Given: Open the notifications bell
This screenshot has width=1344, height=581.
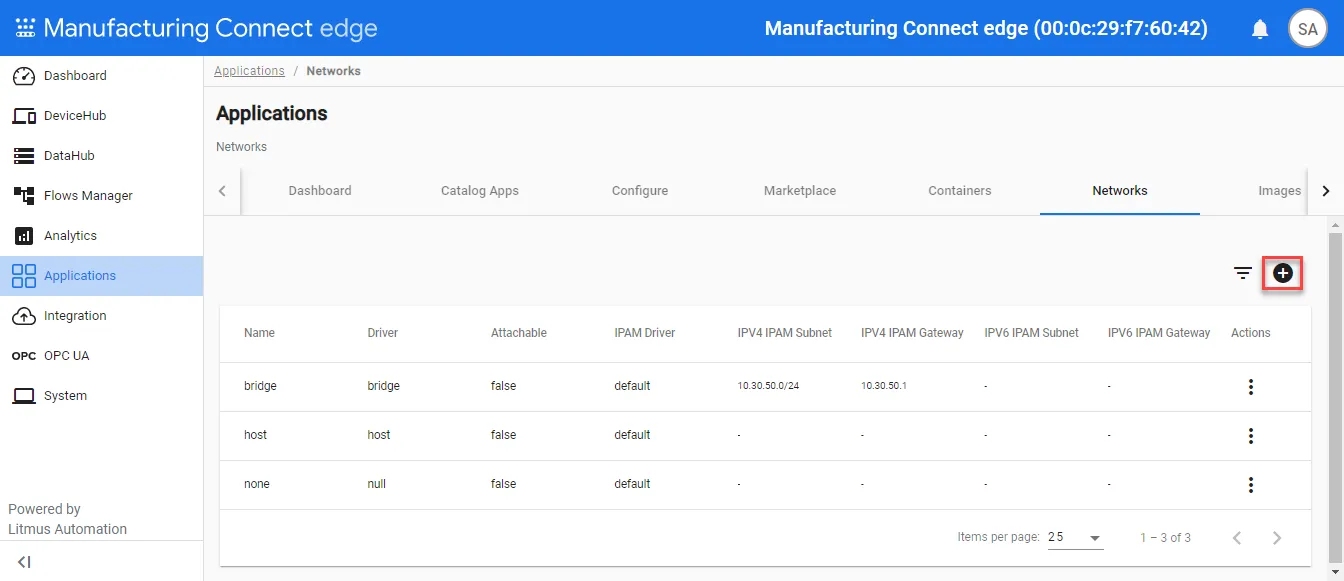Looking at the screenshot, I should tap(1260, 29).
